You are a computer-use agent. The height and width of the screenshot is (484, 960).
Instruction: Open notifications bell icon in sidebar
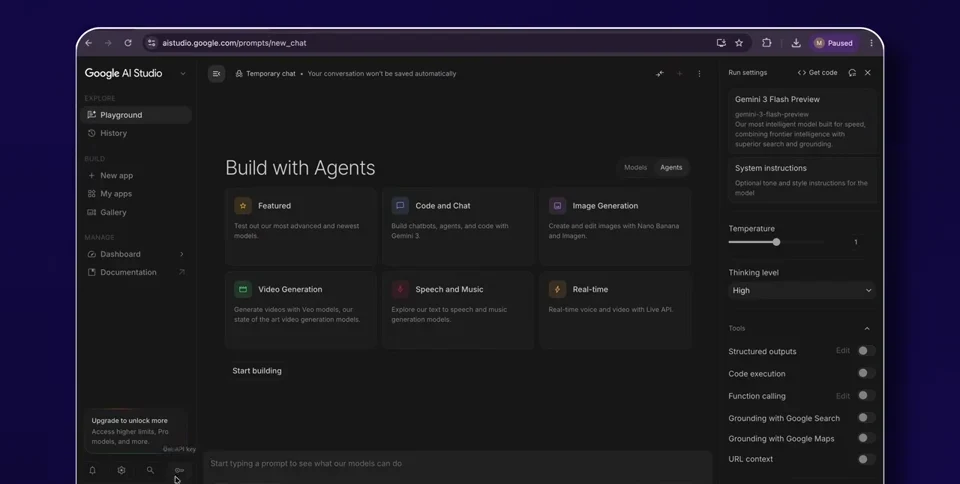point(92,470)
